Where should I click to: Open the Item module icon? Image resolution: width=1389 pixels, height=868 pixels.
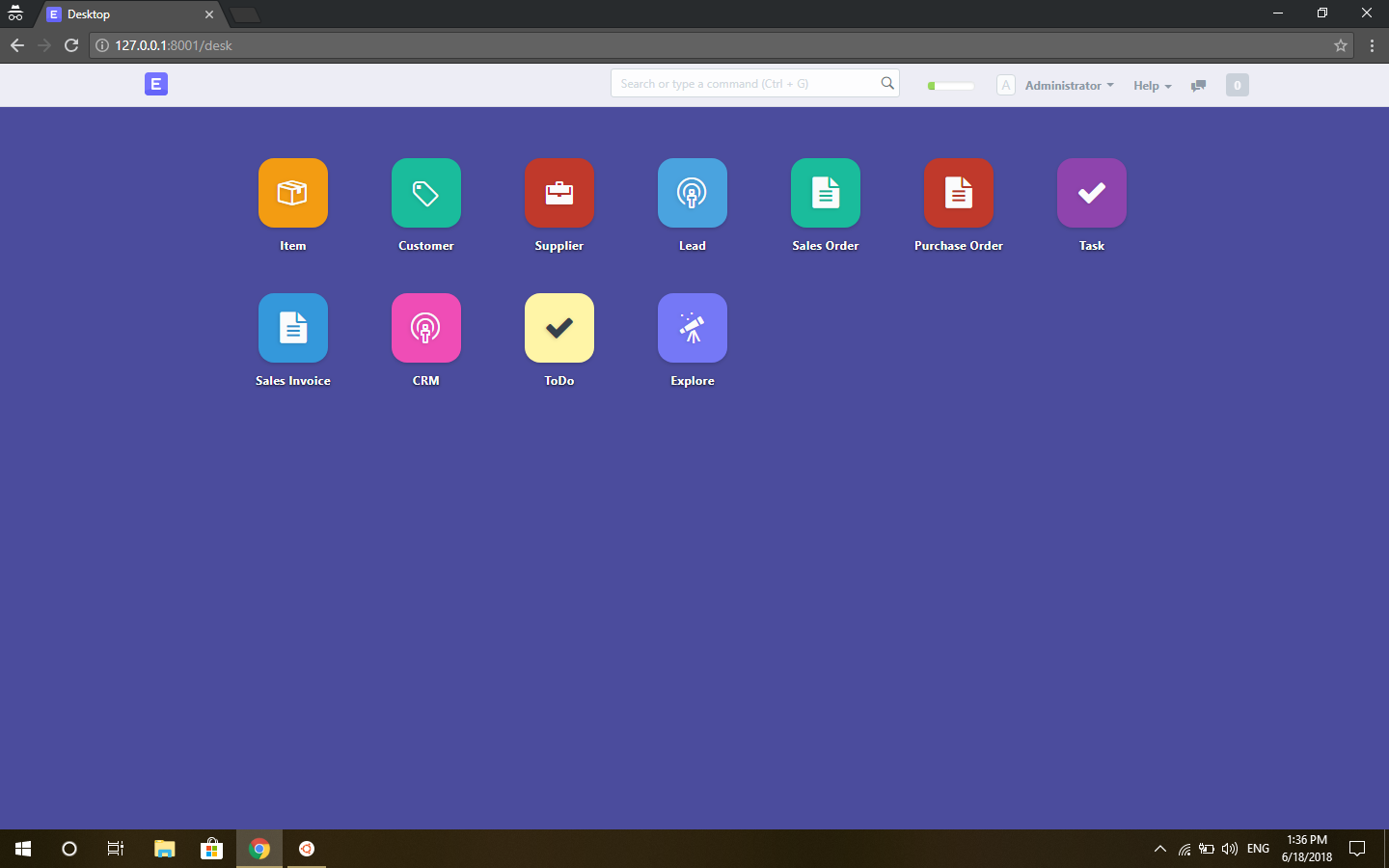click(x=293, y=193)
